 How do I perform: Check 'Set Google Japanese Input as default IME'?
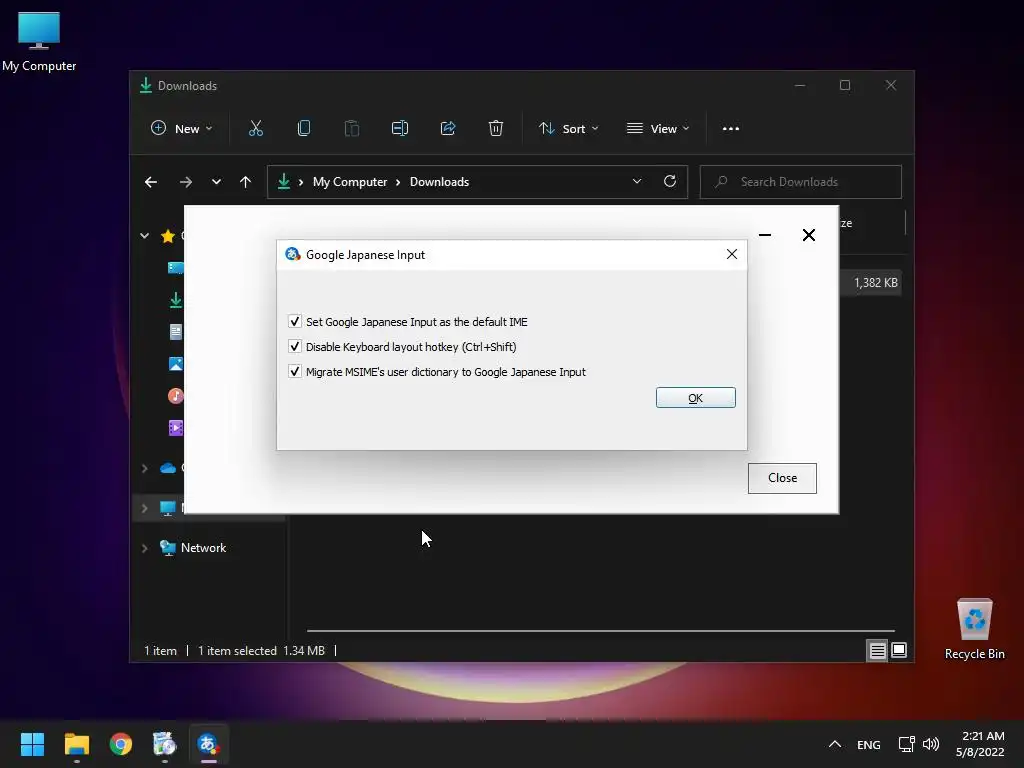tap(295, 321)
